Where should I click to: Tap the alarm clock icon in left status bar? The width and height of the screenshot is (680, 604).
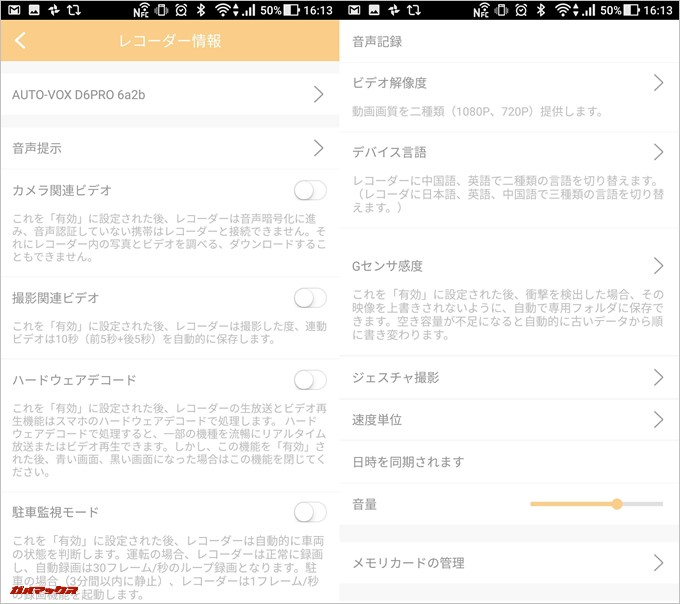[x=181, y=10]
